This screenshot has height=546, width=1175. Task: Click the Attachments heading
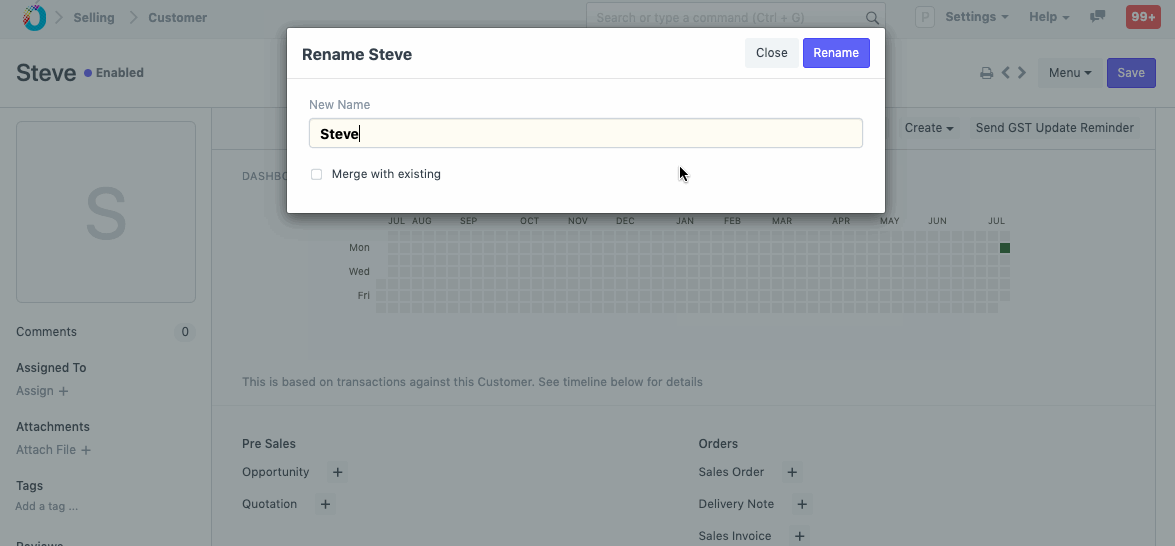click(52, 427)
